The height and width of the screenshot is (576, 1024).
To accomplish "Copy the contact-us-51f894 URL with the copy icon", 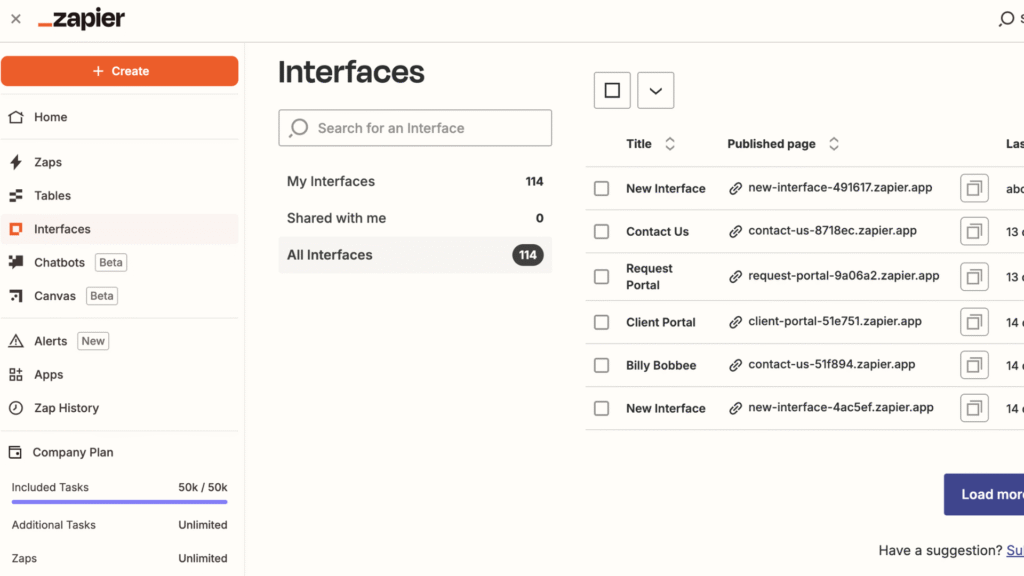I will pyautogui.click(x=974, y=365).
